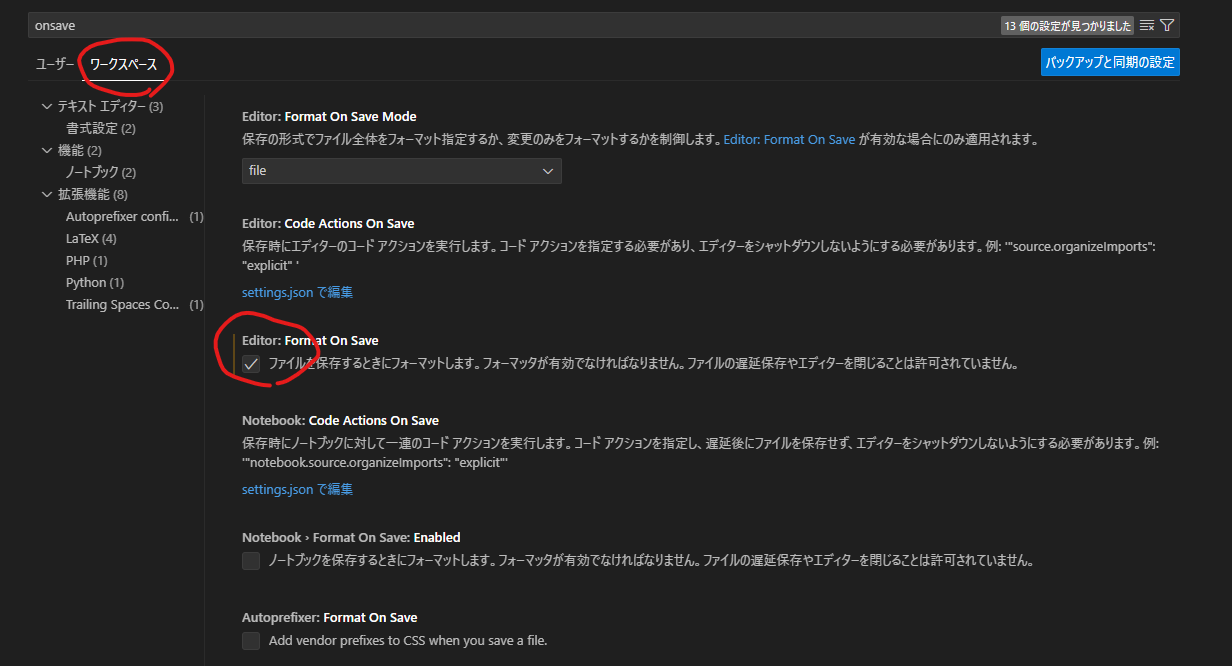Viewport: 1232px width, 666px height.
Task: Uncheck Editor: Format On Save checkbox
Action: tap(251, 364)
